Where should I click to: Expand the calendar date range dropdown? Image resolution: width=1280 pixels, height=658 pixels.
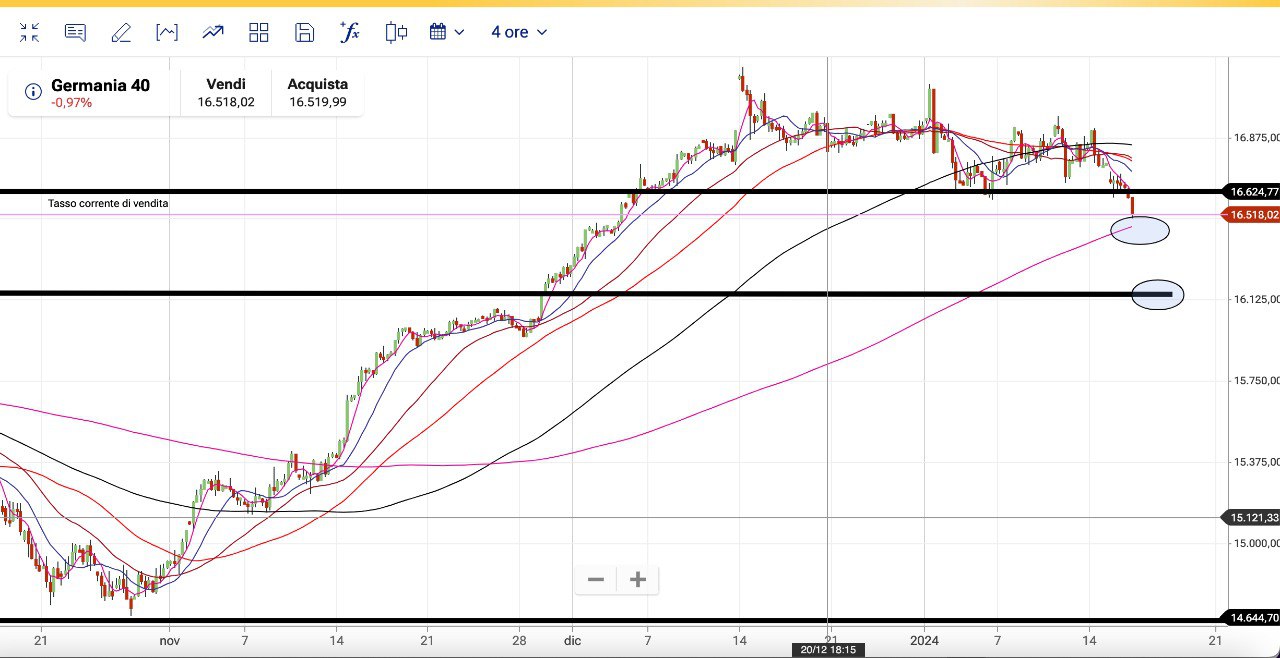(447, 32)
